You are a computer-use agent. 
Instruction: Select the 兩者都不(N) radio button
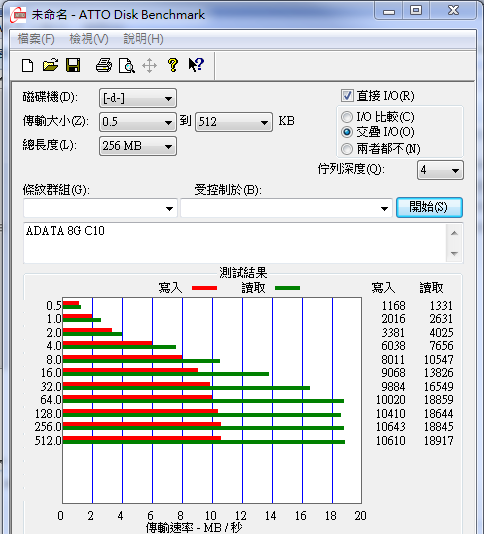347,149
